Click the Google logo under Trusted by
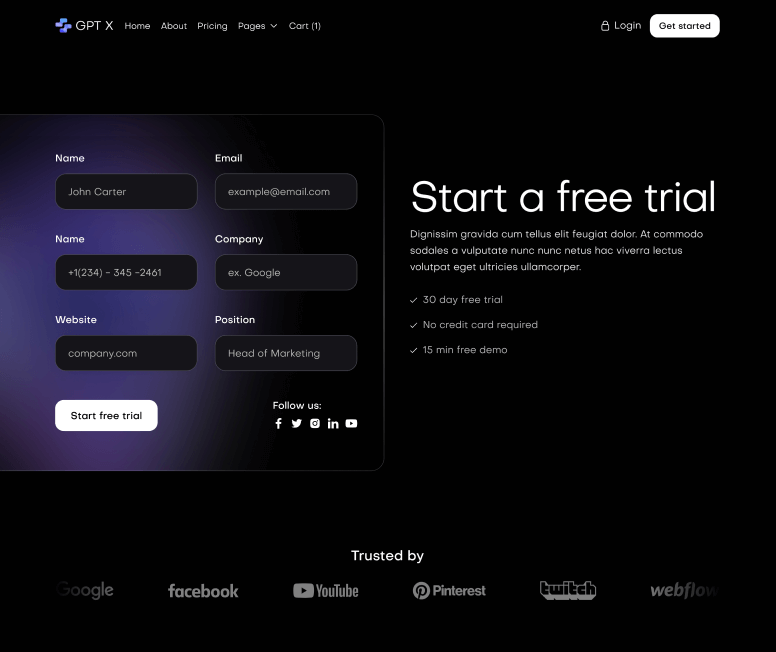Image resolution: width=776 pixels, height=652 pixels. click(85, 590)
